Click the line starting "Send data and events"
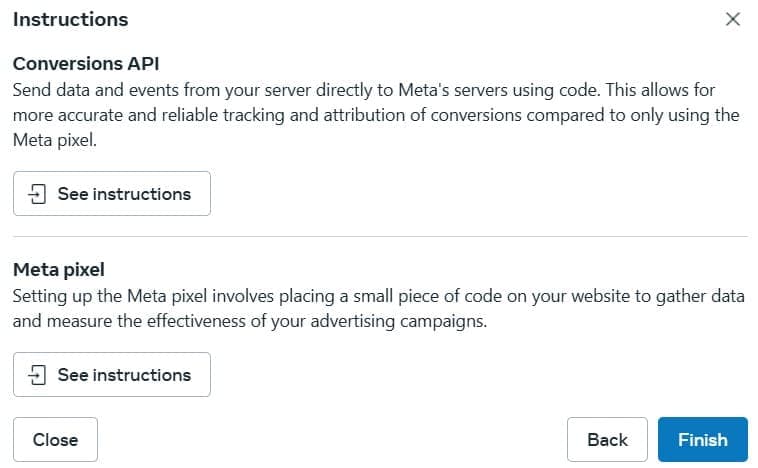Screen dimensions: 758x468 pyautogui.click(x=364, y=90)
